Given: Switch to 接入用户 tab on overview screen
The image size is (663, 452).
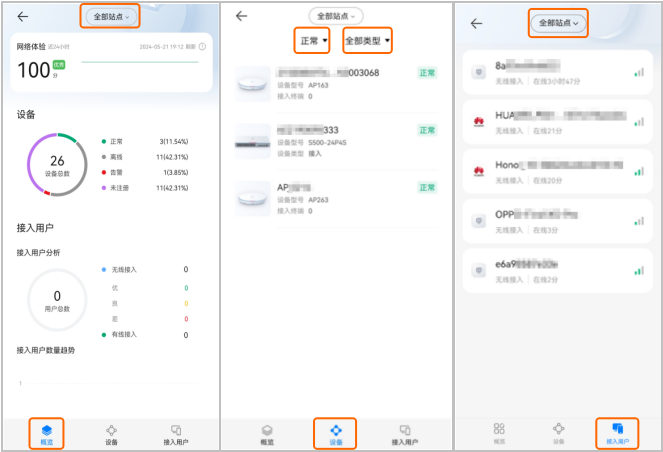Looking at the screenshot, I should point(175,435).
